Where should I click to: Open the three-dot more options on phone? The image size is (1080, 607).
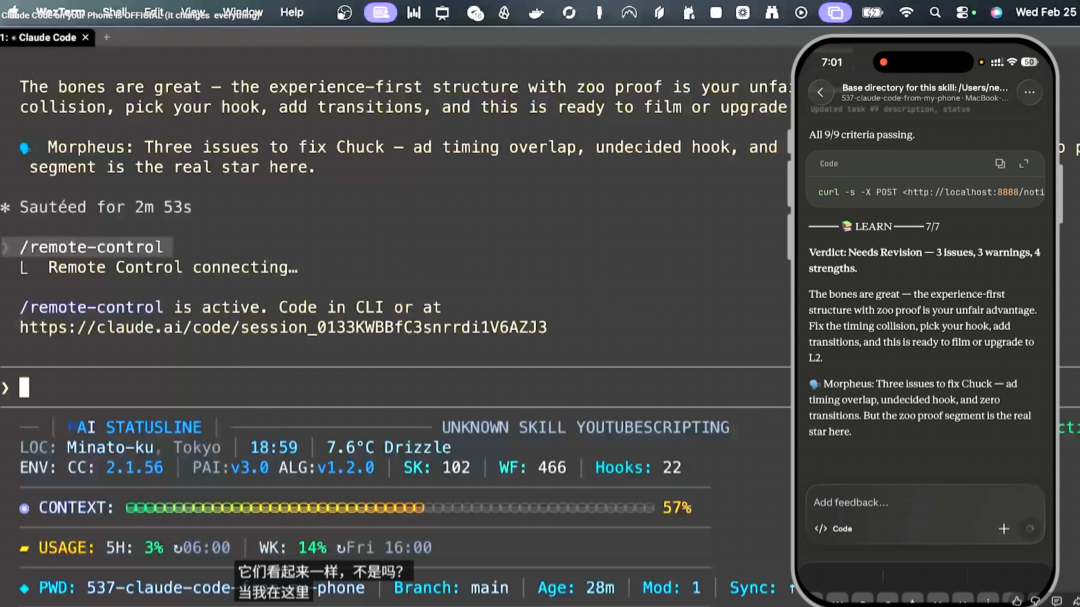pos(1029,92)
